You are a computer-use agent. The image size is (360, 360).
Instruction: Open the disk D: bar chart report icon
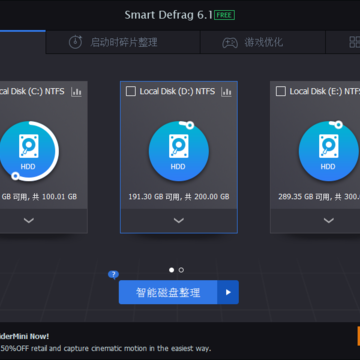[x=226, y=92]
